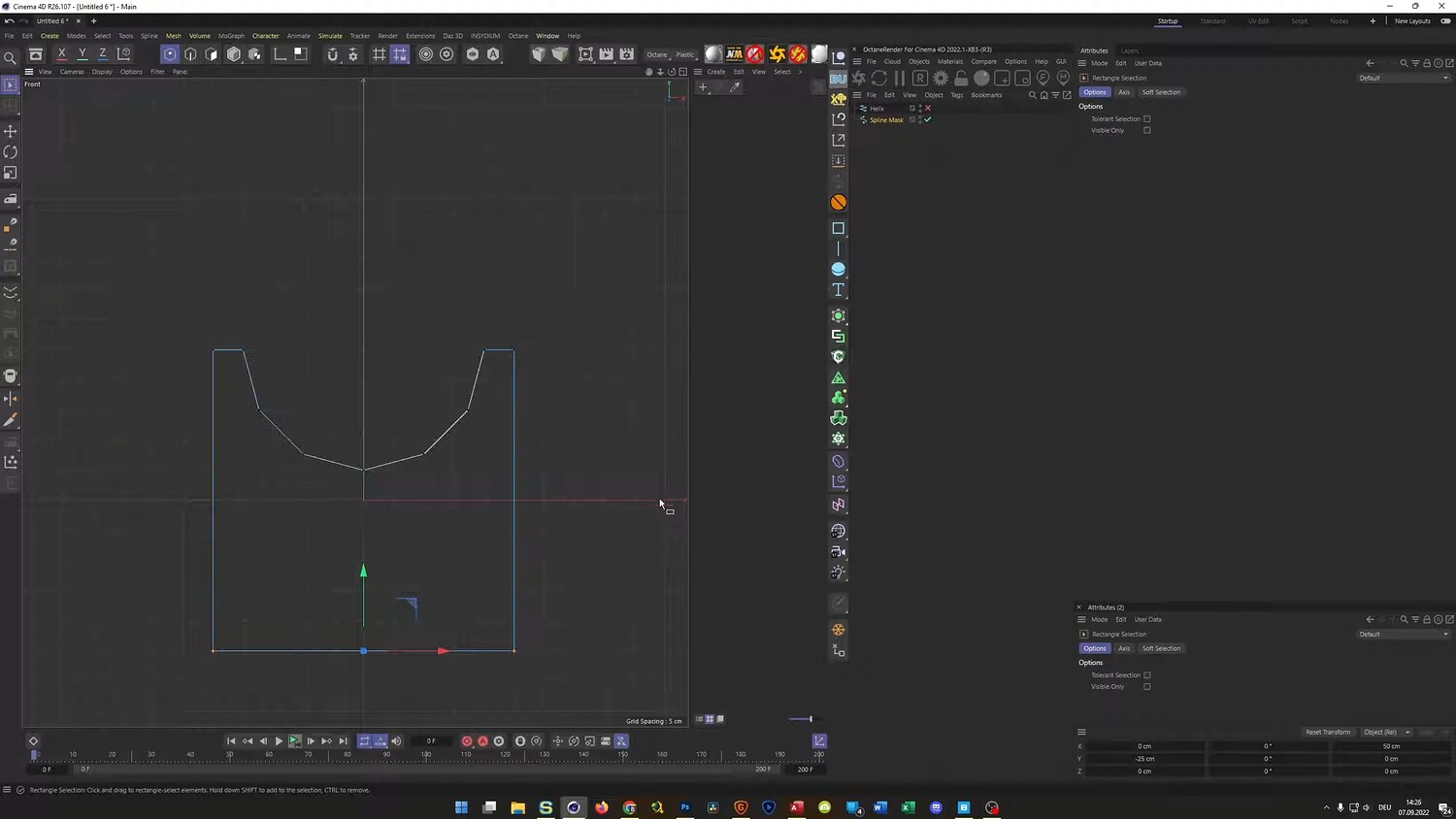Switch to the Axis tab in upper Attributes

tap(1124, 92)
